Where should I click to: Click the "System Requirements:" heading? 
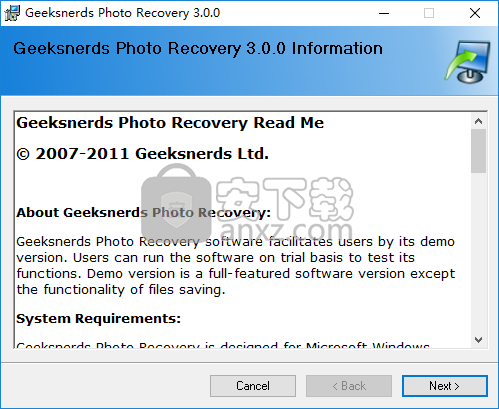click(x=99, y=319)
